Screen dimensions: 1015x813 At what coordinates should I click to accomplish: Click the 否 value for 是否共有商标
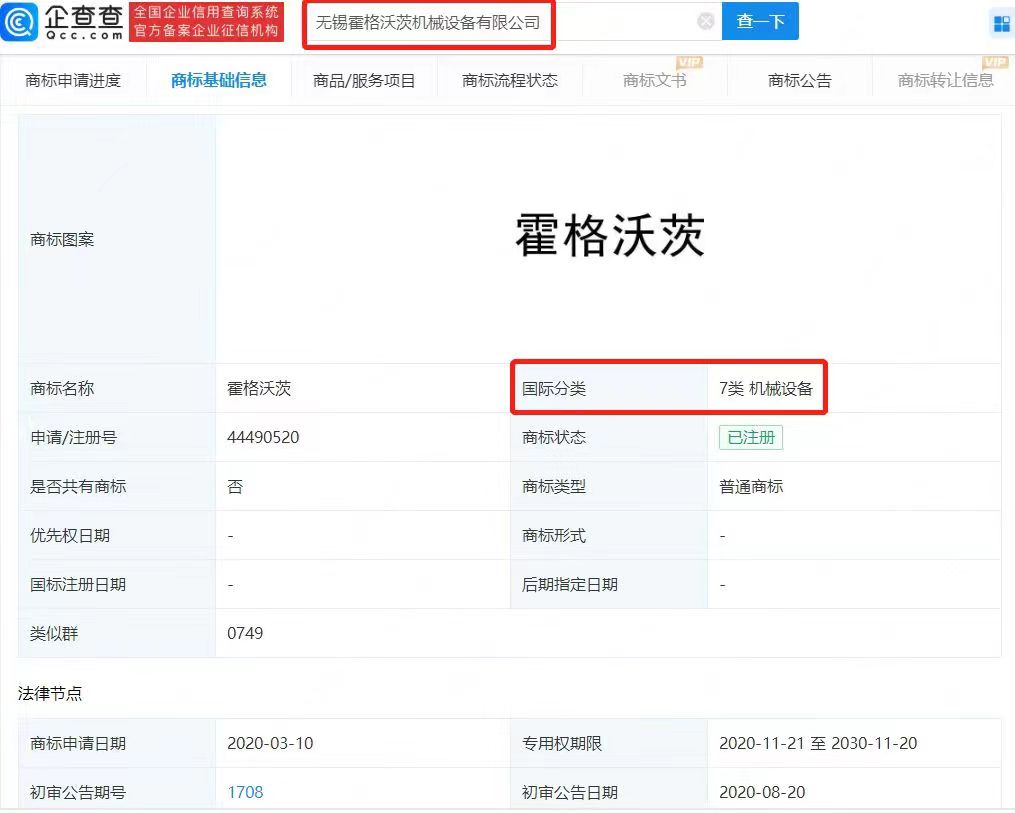pos(235,486)
